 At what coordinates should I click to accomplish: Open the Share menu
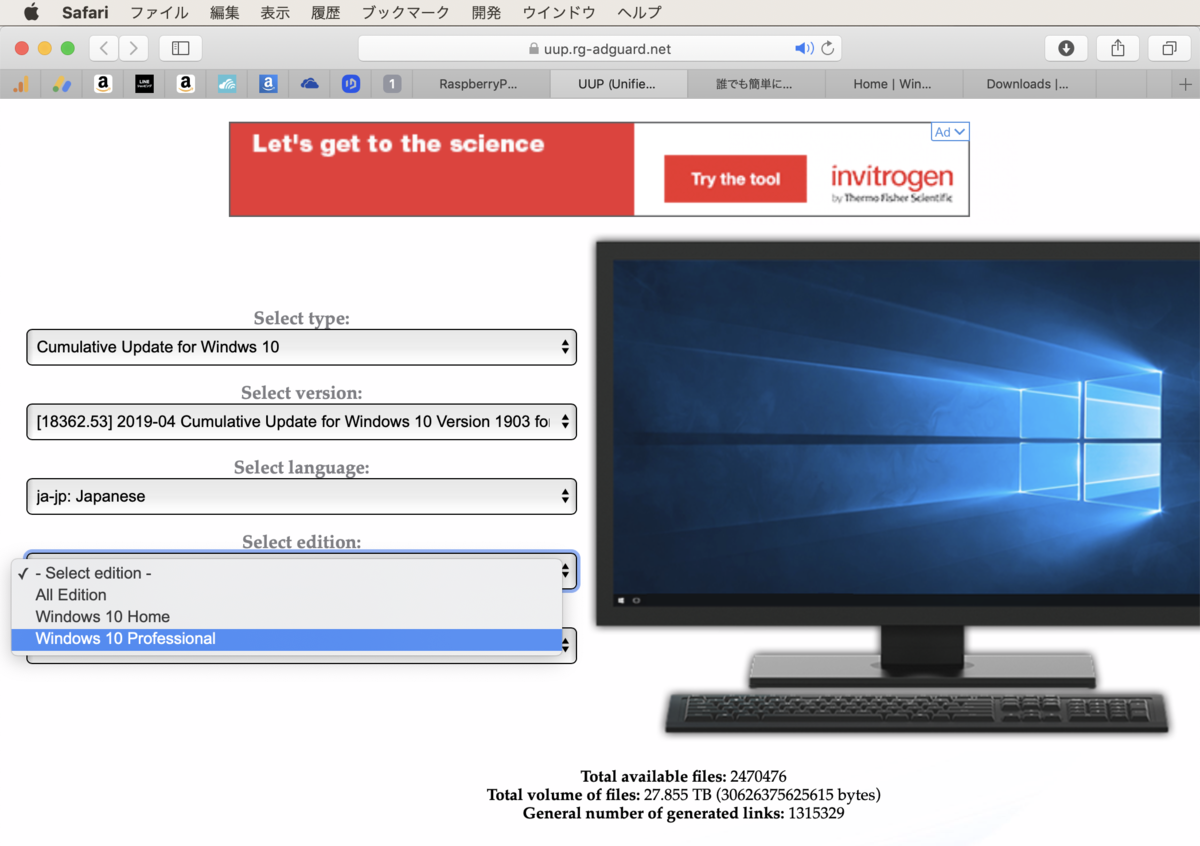point(1118,48)
